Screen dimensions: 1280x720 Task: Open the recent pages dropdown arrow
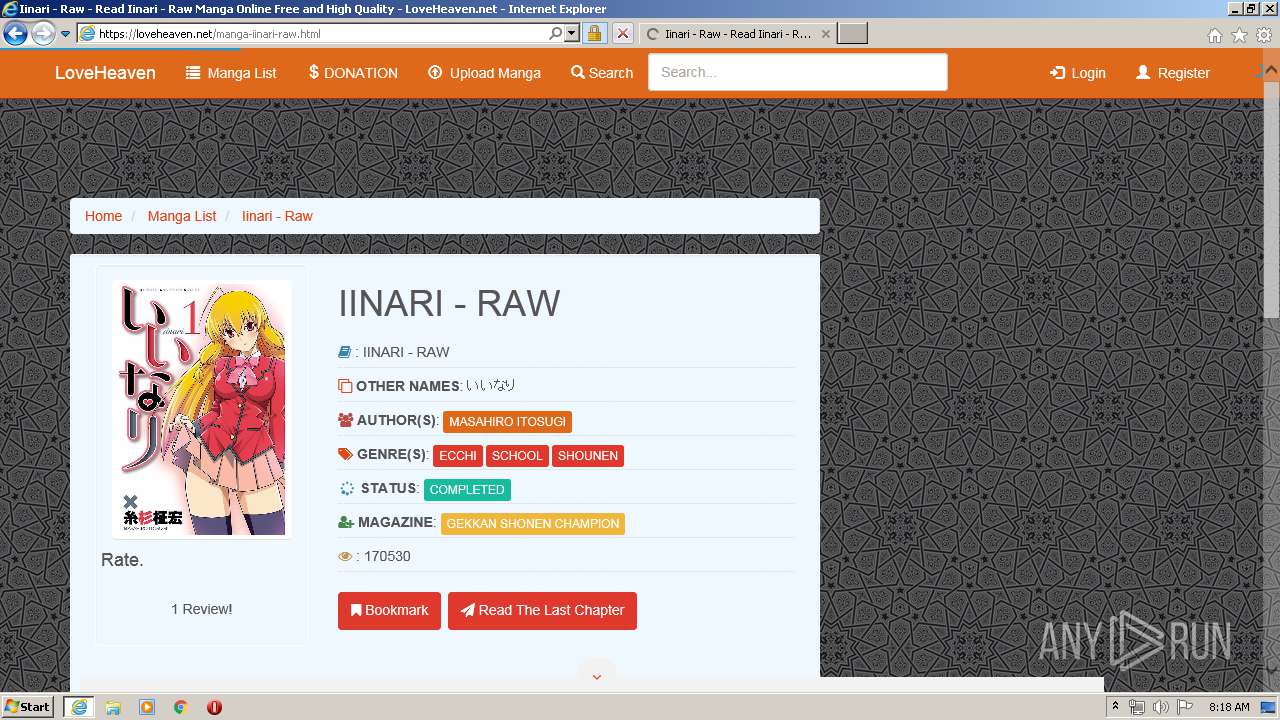(x=65, y=34)
